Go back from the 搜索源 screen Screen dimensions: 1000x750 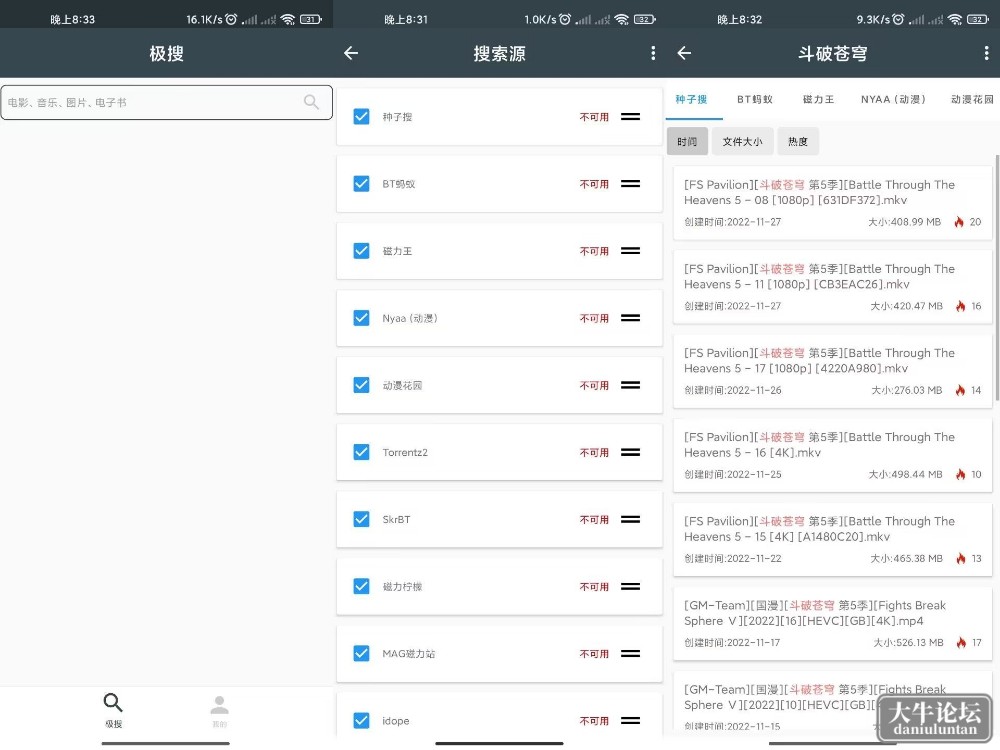click(x=351, y=53)
